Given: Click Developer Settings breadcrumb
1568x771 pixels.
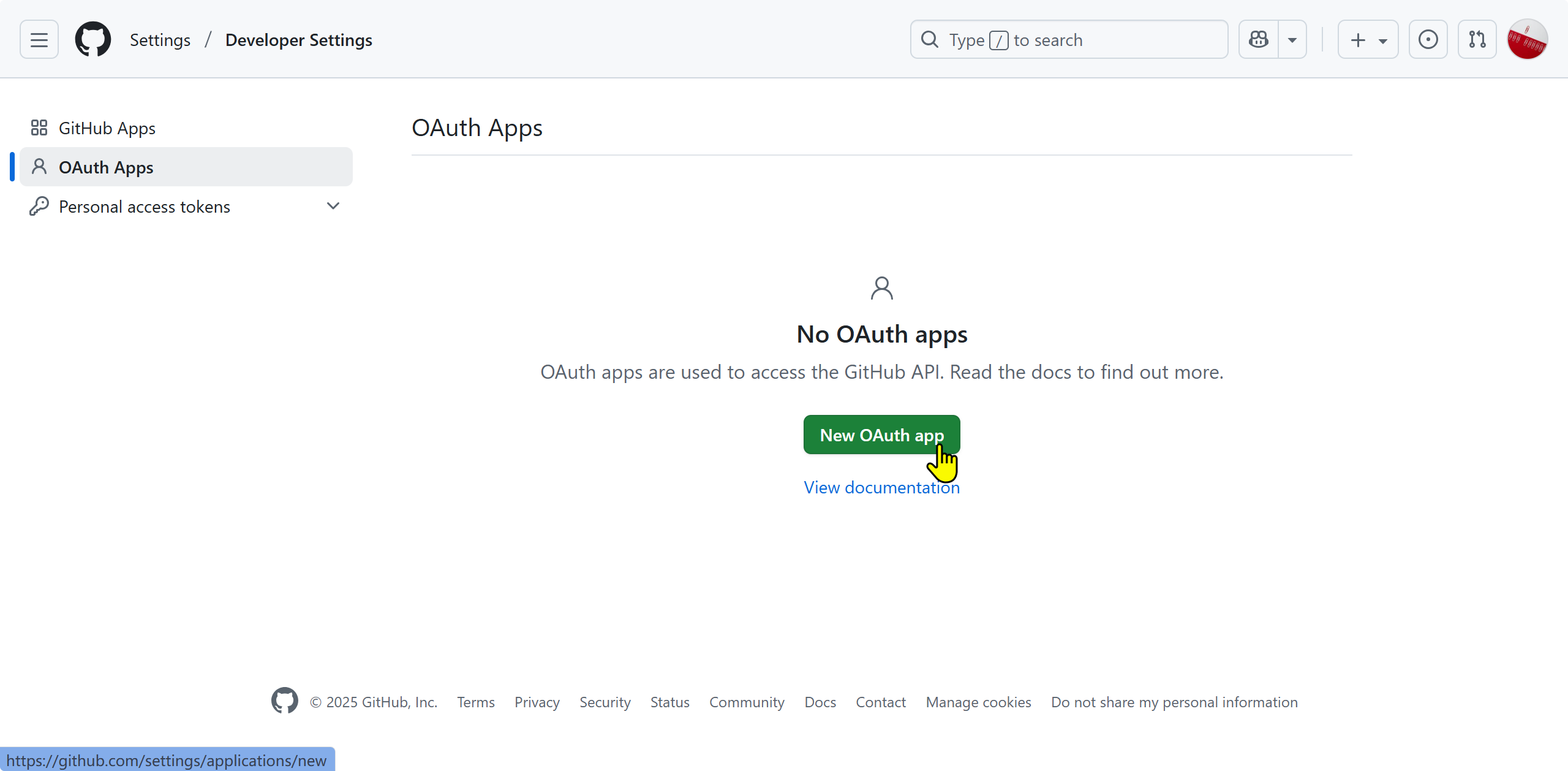Looking at the screenshot, I should (x=299, y=40).
